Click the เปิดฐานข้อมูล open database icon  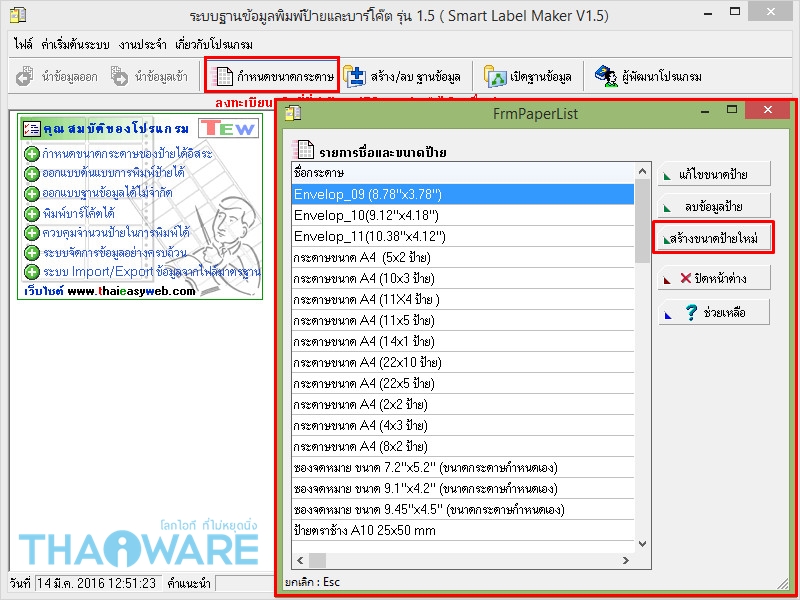click(494, 76)
